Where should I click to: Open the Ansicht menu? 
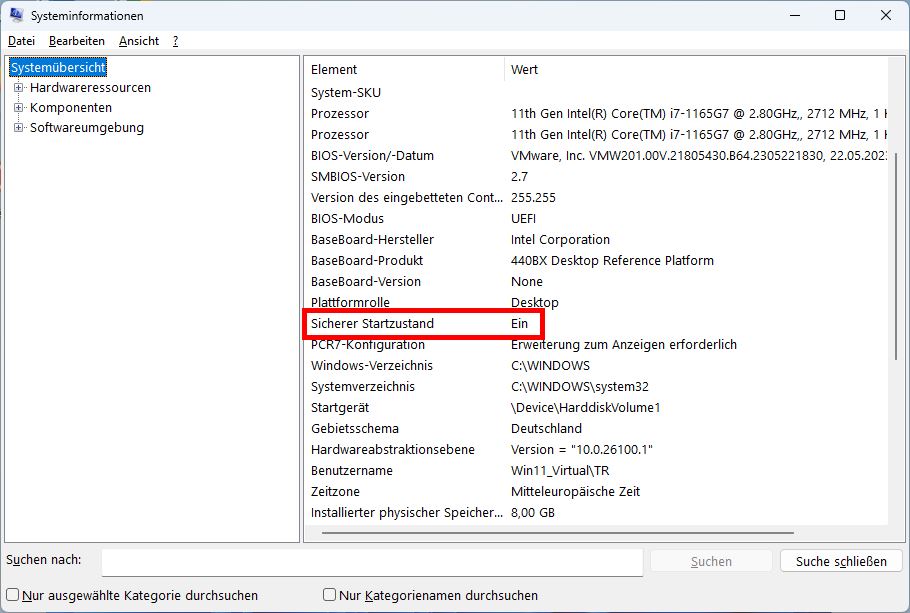[x=139, y=41]
